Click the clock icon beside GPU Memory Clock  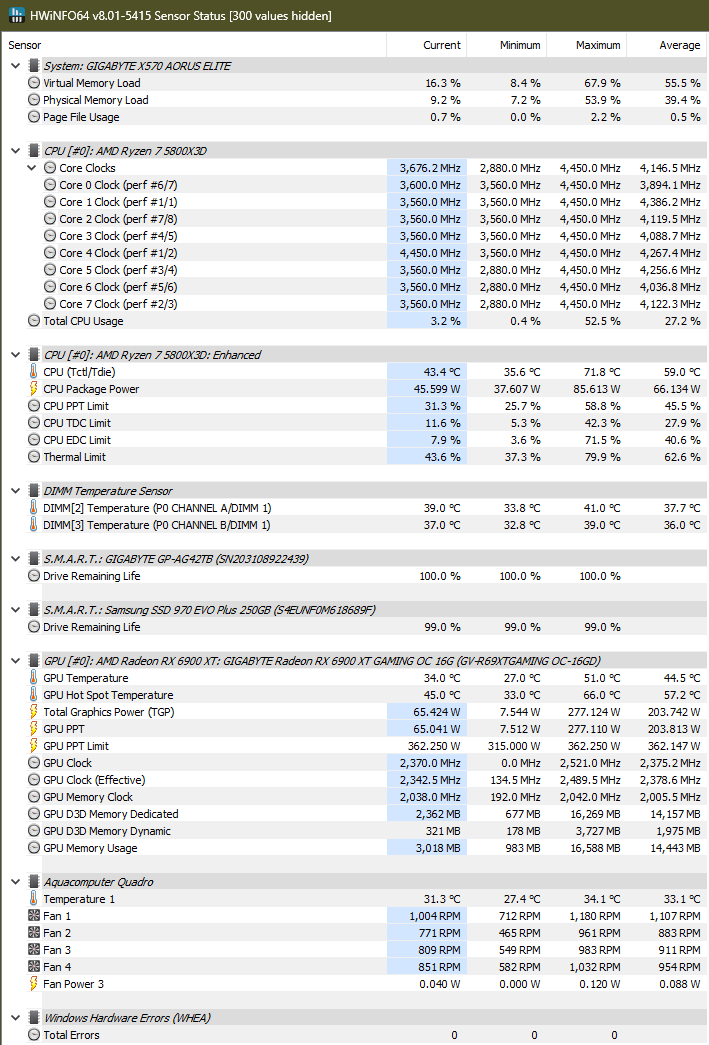click(34, 797)
